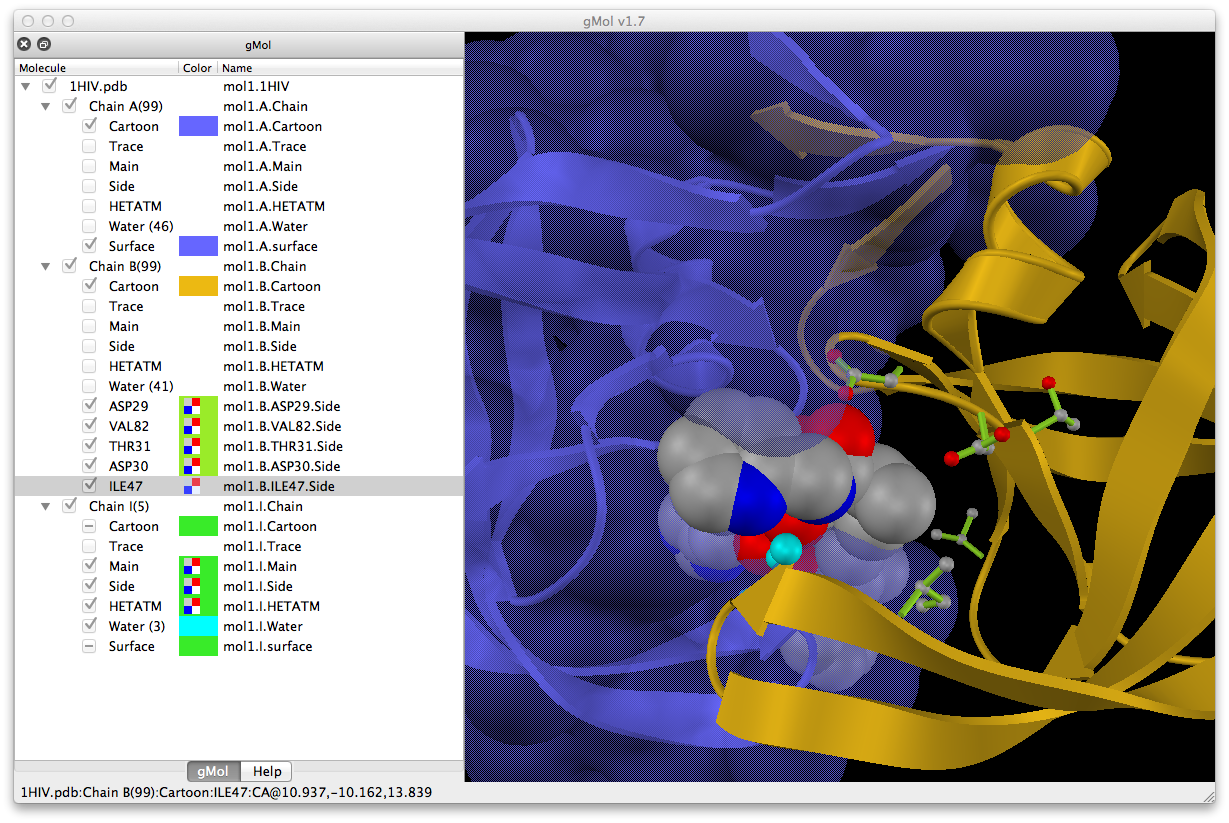Toggle Chain I Water (3) checkbox
This screenshot has height=823, width=1229.
click(x=90, y=626)
